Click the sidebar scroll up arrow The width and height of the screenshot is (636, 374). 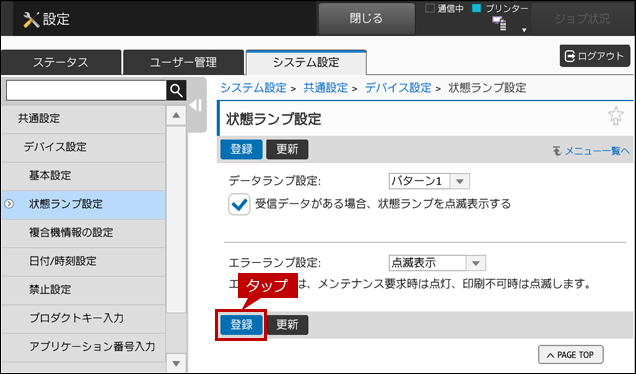point(176,116)
